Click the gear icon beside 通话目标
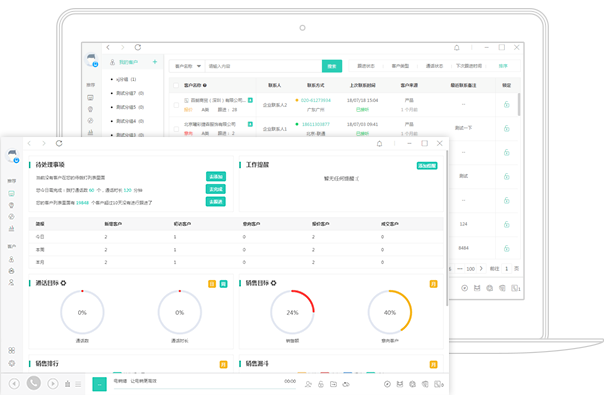This screenshot has height=395, width=604. 63,283
